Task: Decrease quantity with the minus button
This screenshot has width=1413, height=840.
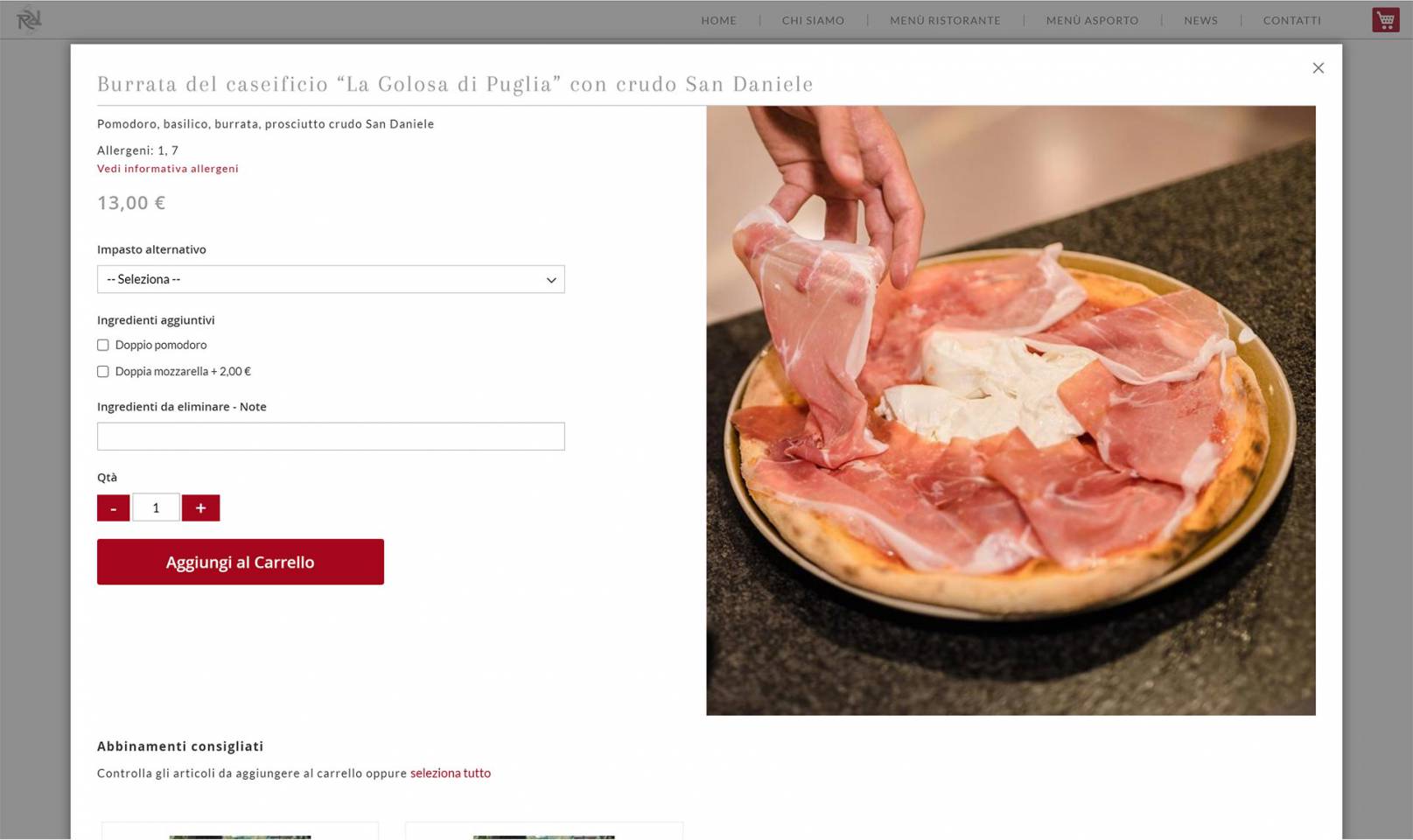Action: point(113,507)
